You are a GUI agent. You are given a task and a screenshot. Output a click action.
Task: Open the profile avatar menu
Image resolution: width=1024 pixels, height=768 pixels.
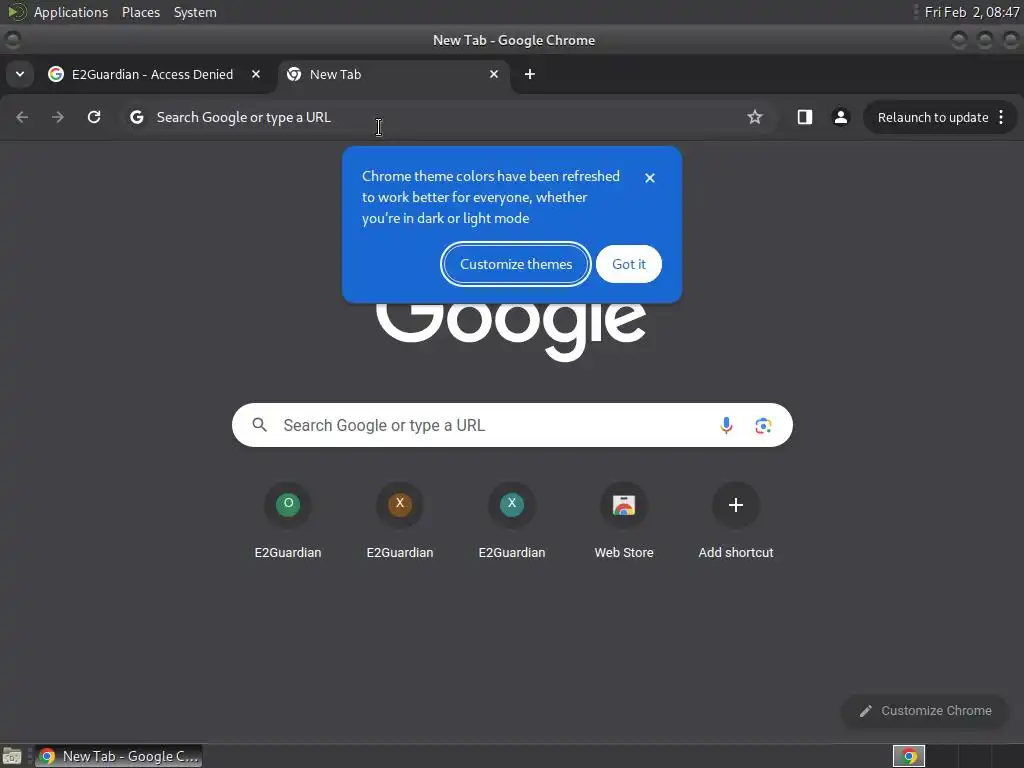point(840,118)
